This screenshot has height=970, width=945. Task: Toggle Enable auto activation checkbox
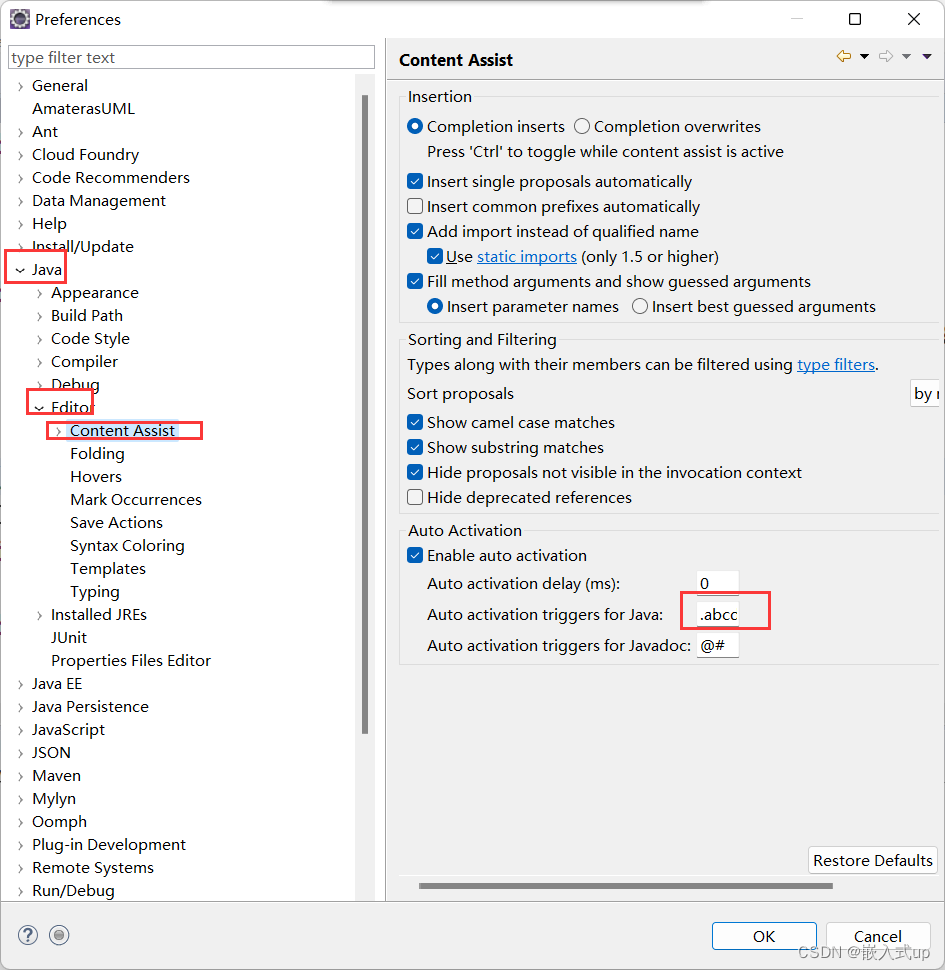[415, 556]
